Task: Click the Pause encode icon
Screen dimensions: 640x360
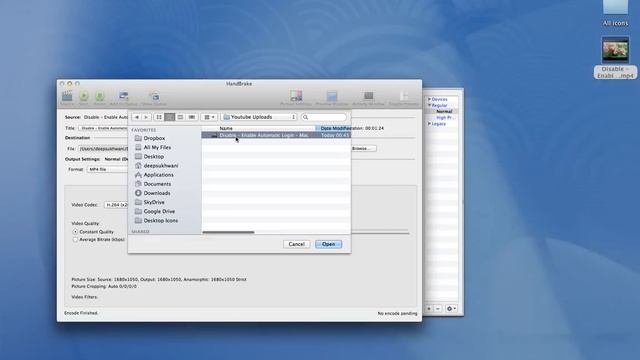Action: tap(100, 96)
